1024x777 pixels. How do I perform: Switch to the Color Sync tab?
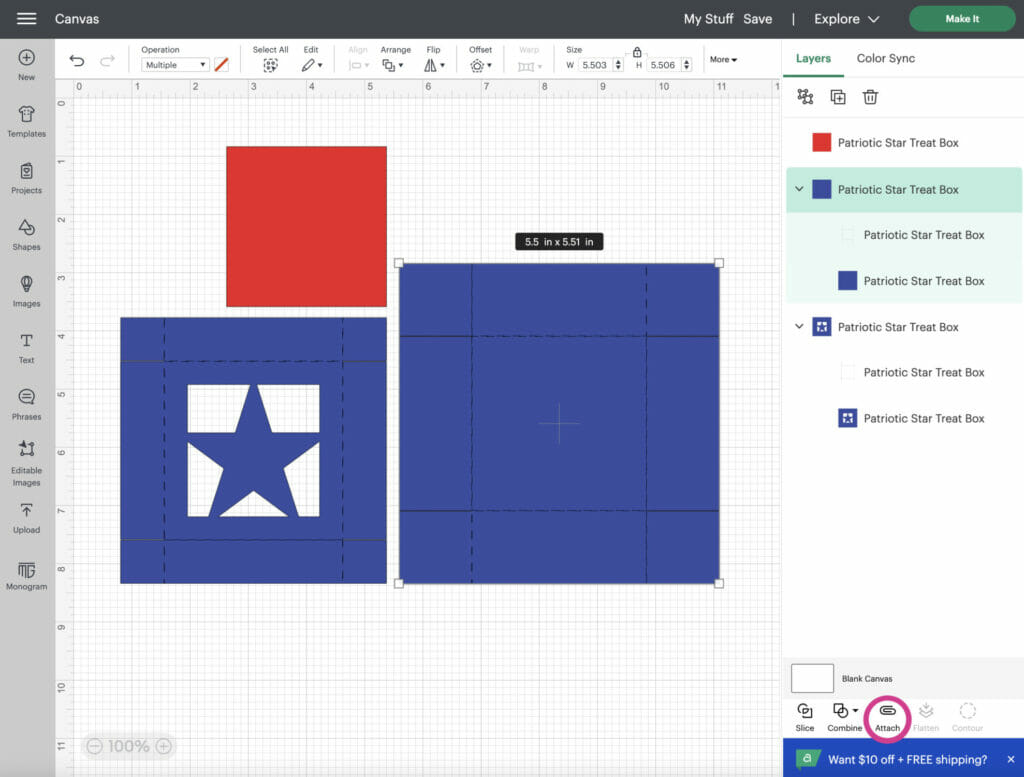pos(885,58)
